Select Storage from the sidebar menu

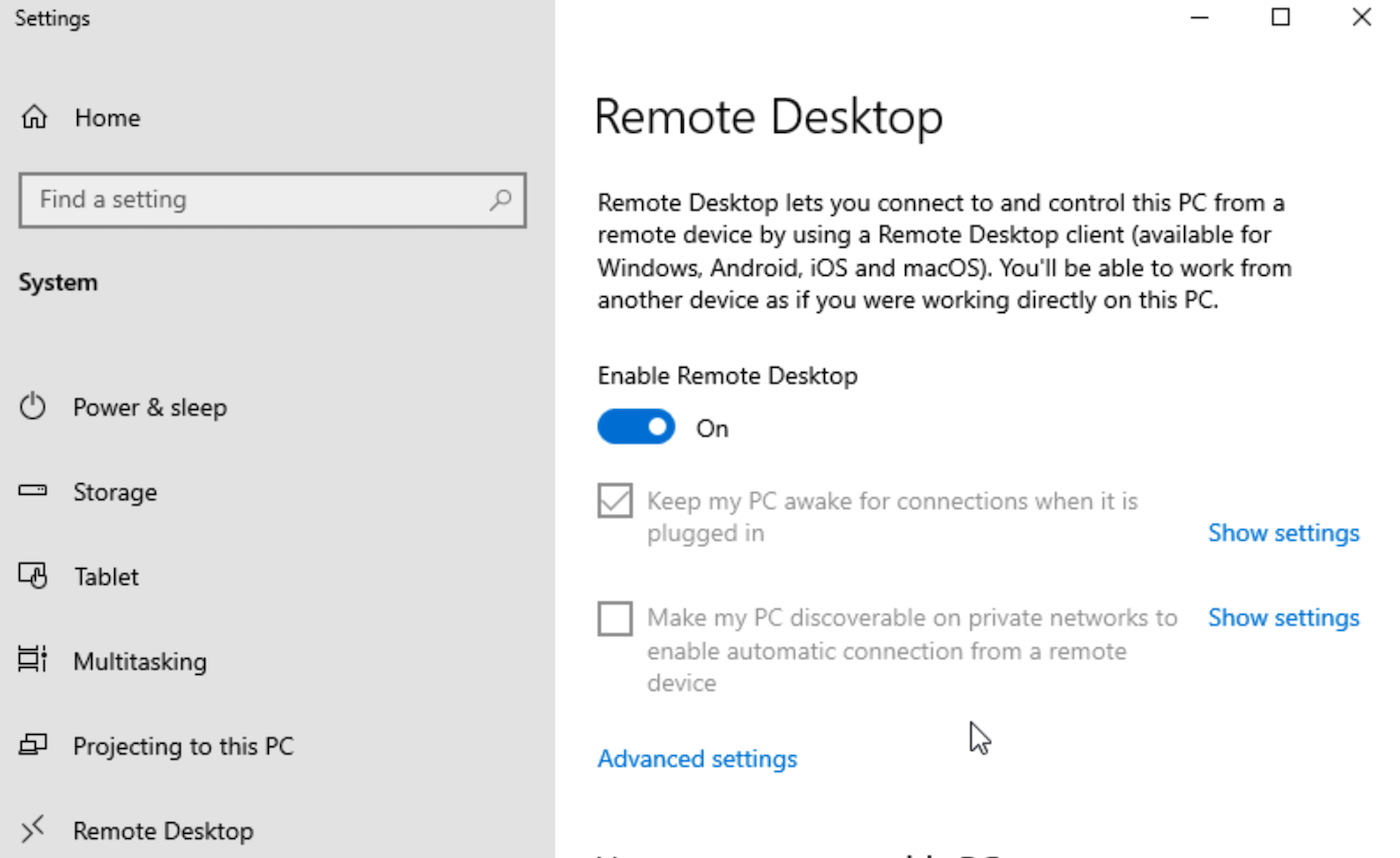(115, 491)
